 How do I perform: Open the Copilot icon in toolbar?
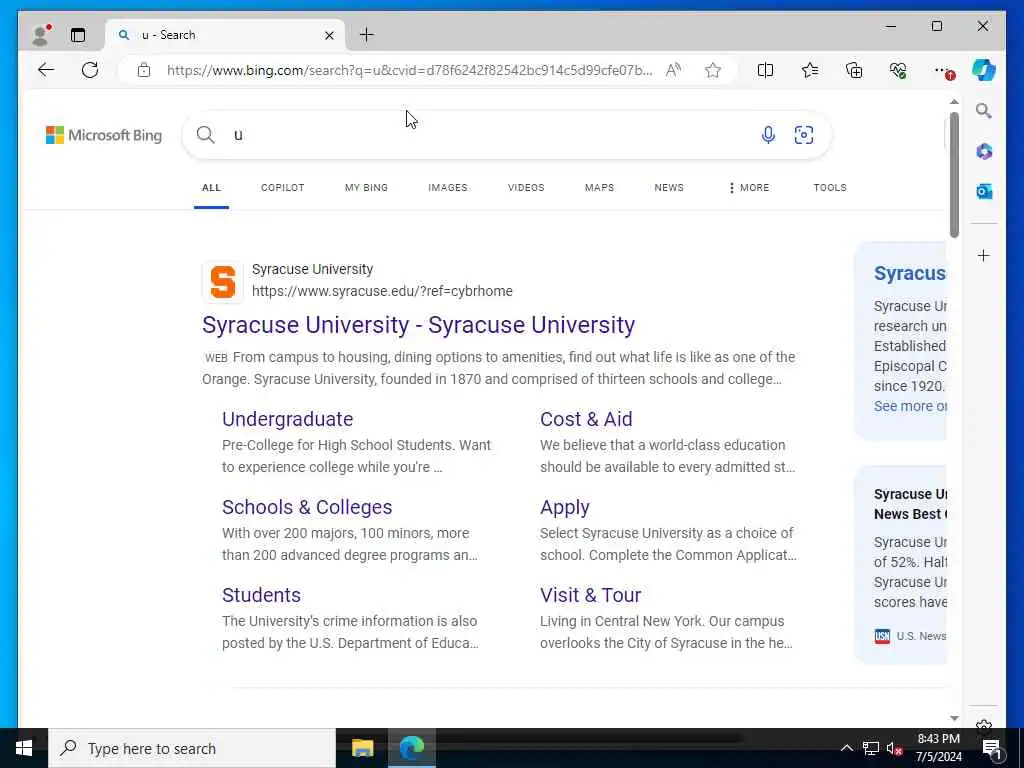coord(984,70)
